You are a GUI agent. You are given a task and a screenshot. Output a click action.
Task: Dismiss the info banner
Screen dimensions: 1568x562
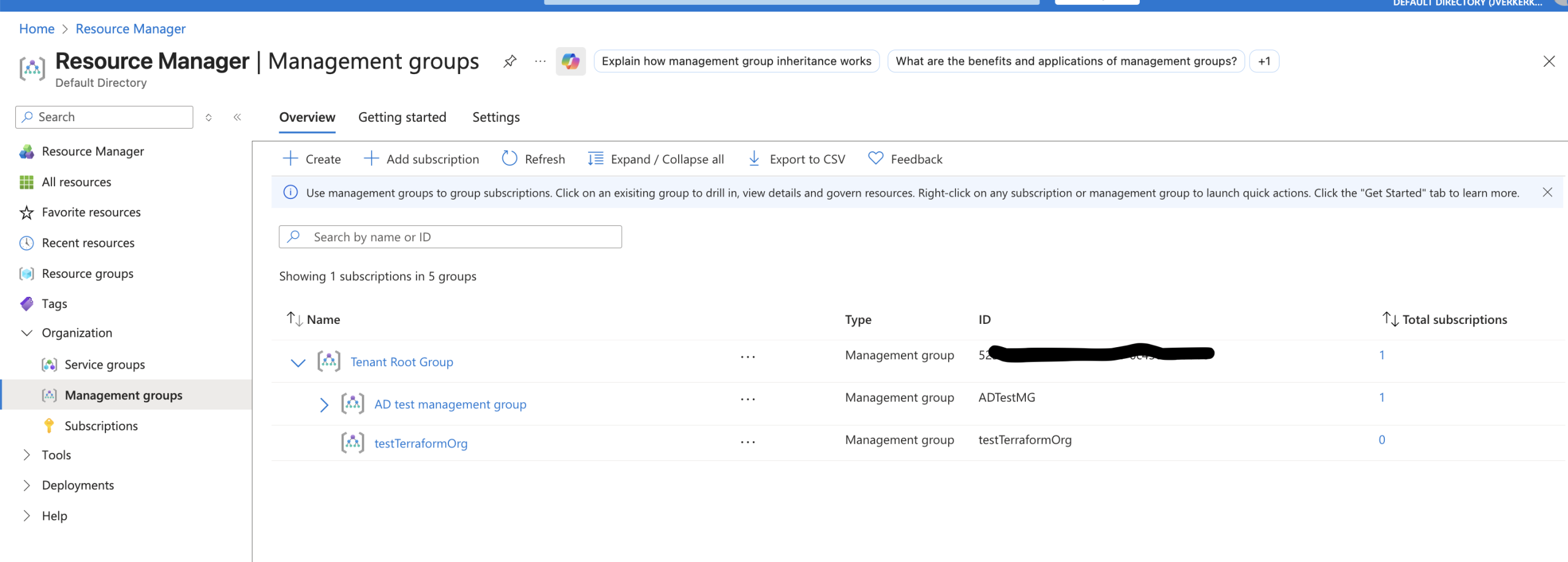click(1547, 192)
